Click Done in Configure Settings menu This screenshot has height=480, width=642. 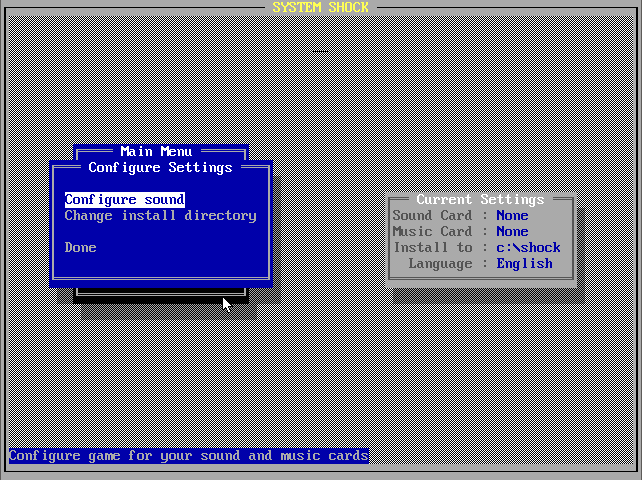click(x=81, y=248)
